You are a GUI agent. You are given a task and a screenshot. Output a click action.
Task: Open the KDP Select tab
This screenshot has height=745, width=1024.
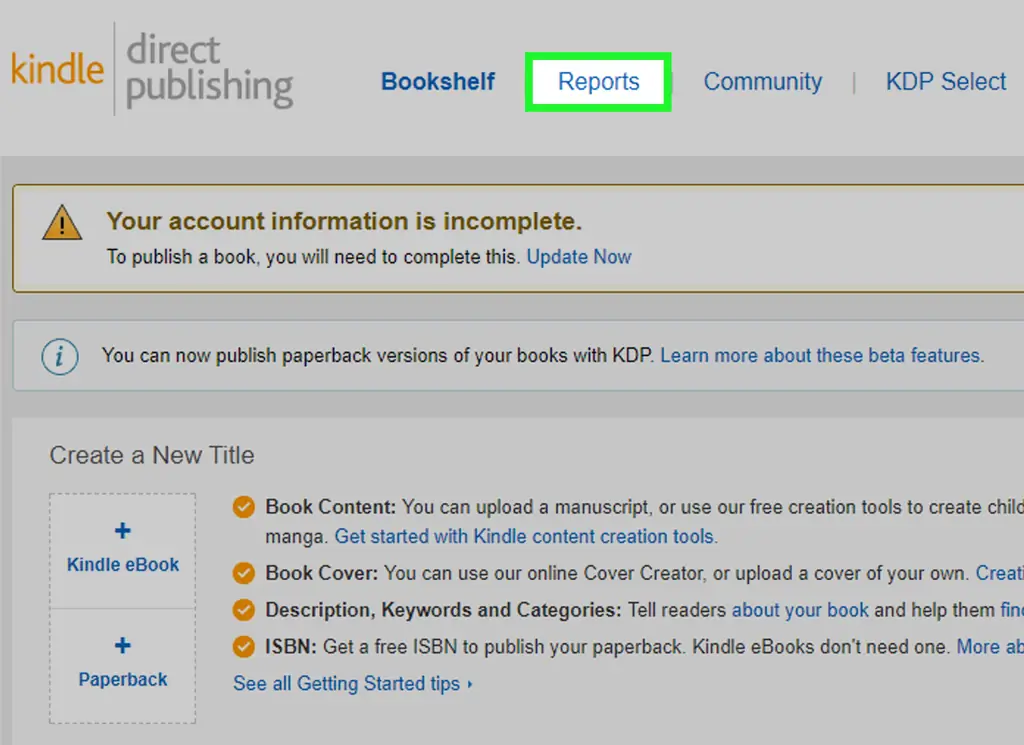[945, 82]
